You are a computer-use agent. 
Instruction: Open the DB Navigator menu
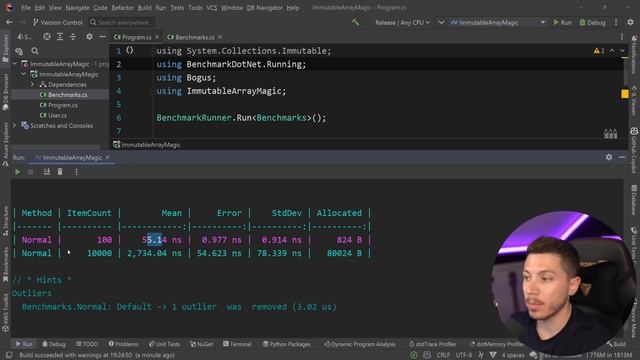coord(264,8)
